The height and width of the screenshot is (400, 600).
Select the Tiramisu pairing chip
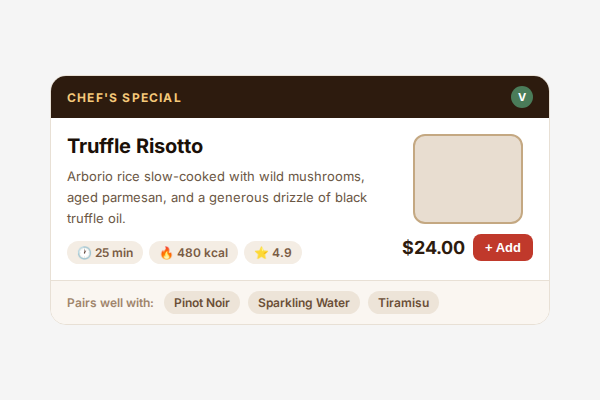pos(403,303)
